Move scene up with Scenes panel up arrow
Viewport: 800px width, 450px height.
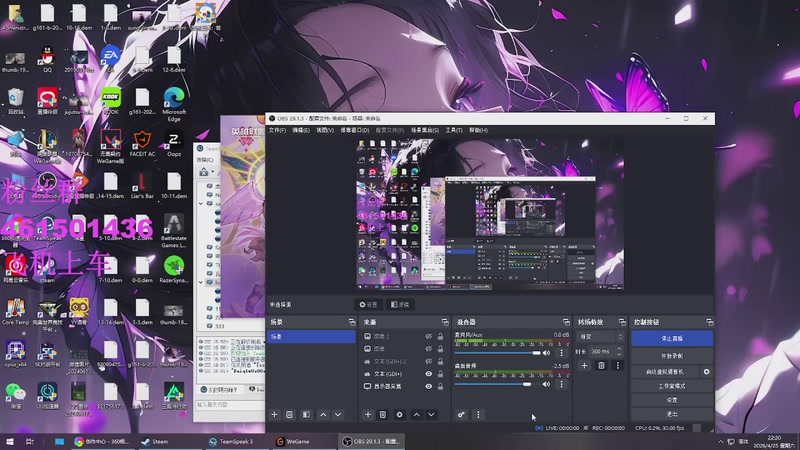pyautogui.click(x=323, y=415)
